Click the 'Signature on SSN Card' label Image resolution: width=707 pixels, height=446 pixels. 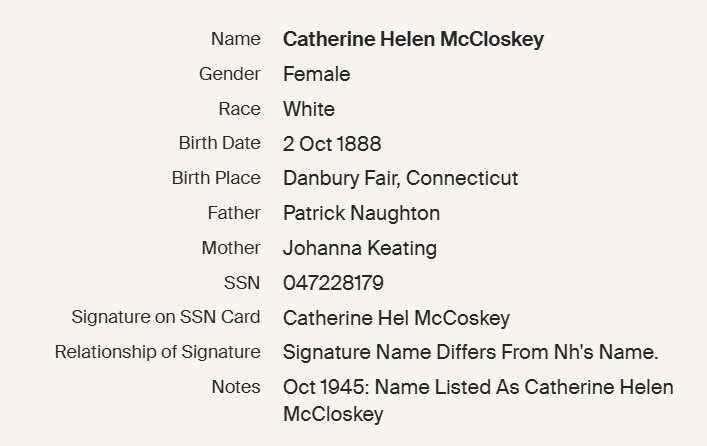[x=165, y=318]
